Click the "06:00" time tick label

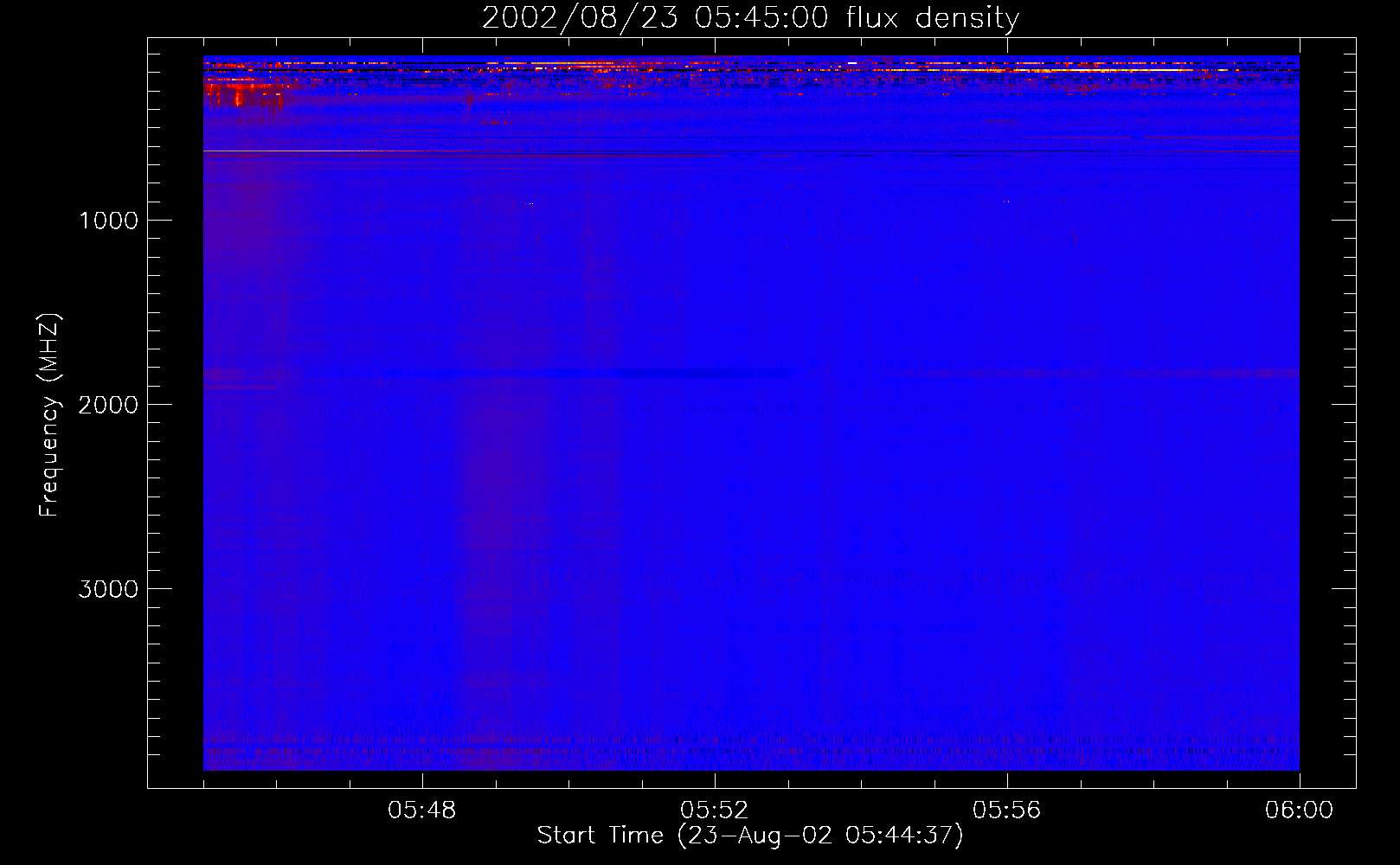pyautogui.click(x=1299, y=811)
